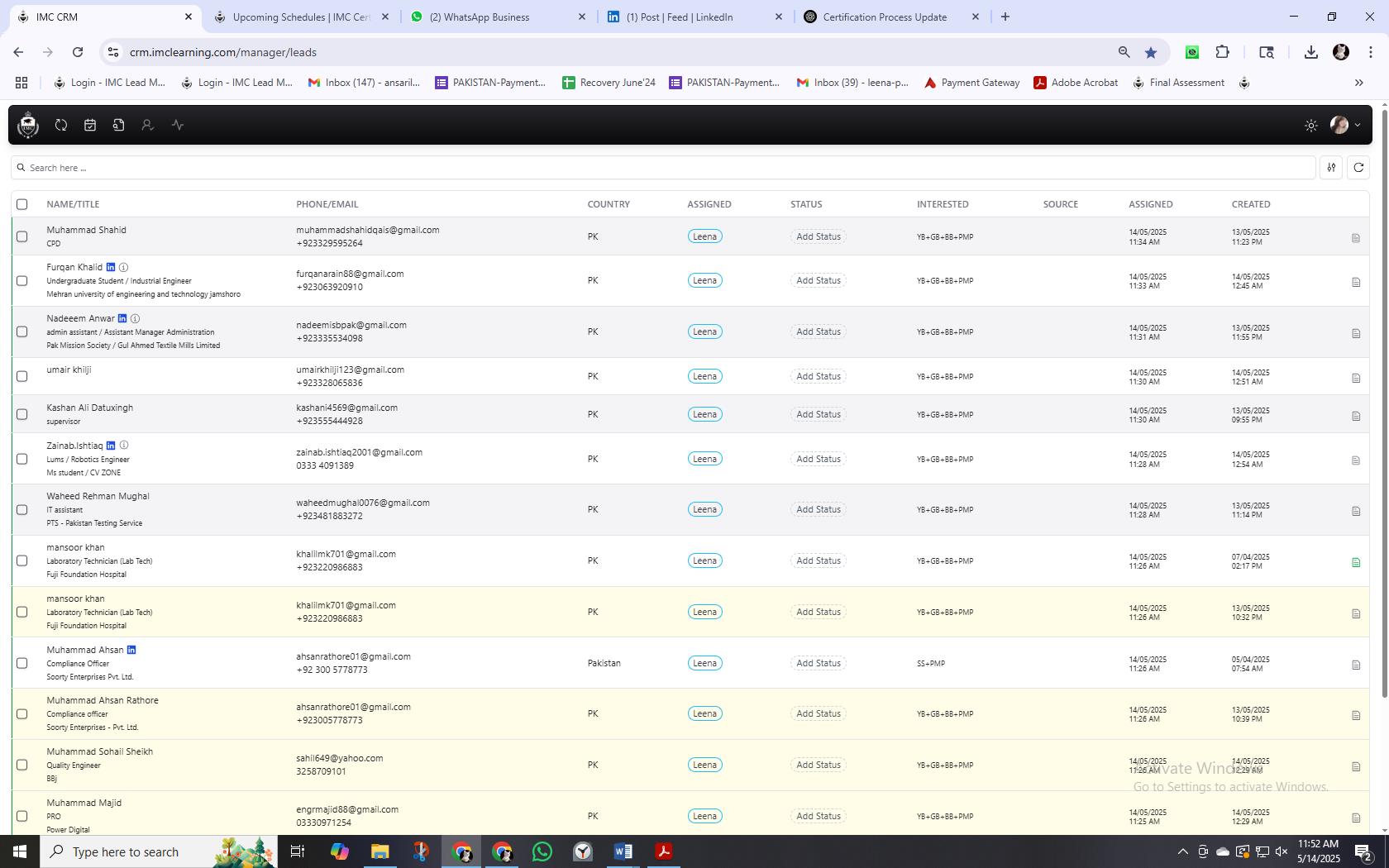Open the document export icon in navbar
The height and width of the screenshot is (868, 1389).
click(119, 125)
